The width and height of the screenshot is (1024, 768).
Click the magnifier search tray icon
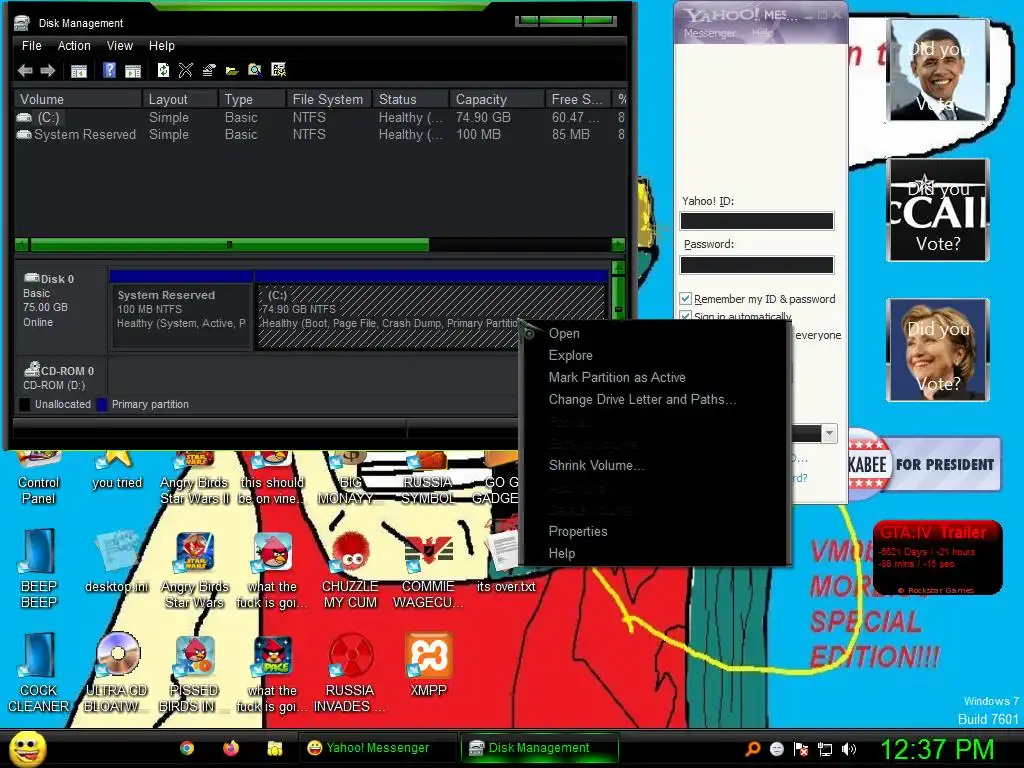(x=753, y=749)
